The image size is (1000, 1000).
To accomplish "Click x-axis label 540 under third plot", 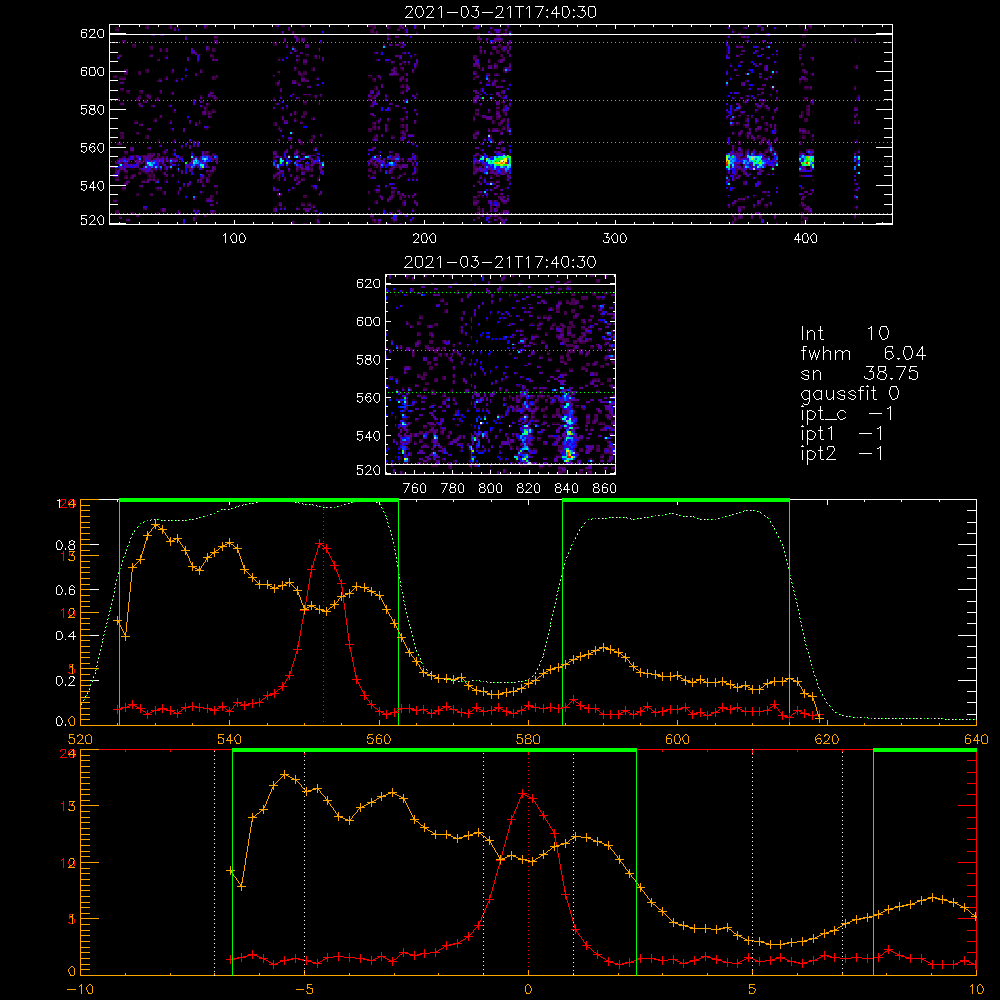I will (230, 739).
